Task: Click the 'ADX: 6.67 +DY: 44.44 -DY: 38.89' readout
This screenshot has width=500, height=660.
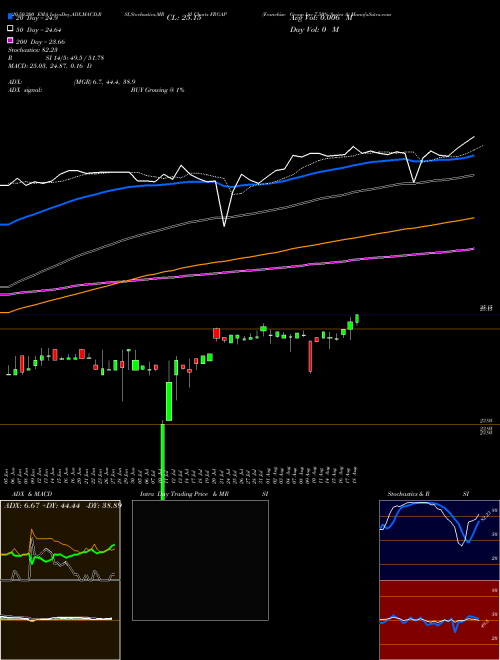Action: pos(63,505)
